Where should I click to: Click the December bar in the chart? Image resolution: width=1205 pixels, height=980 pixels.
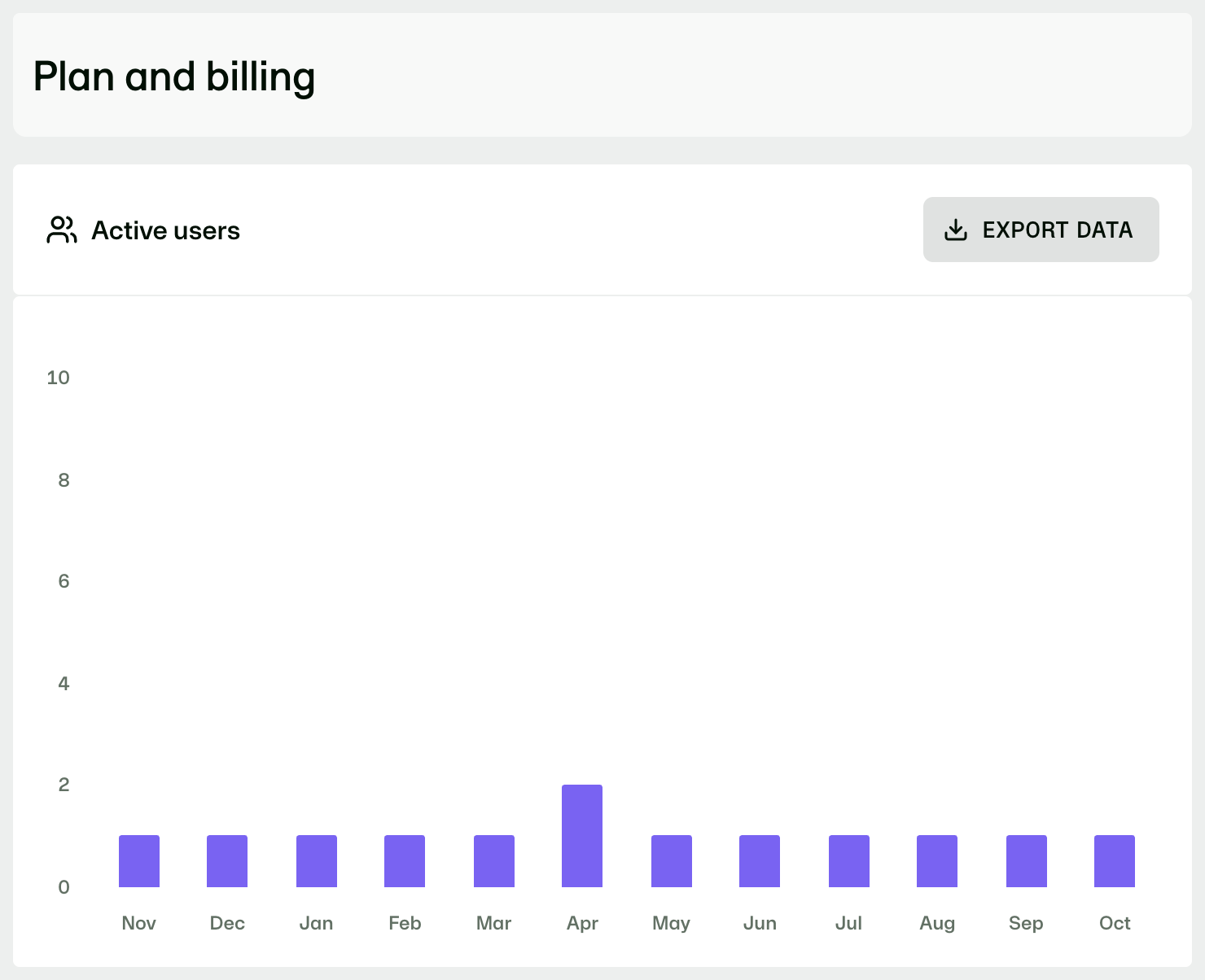[x=227, y=861]
